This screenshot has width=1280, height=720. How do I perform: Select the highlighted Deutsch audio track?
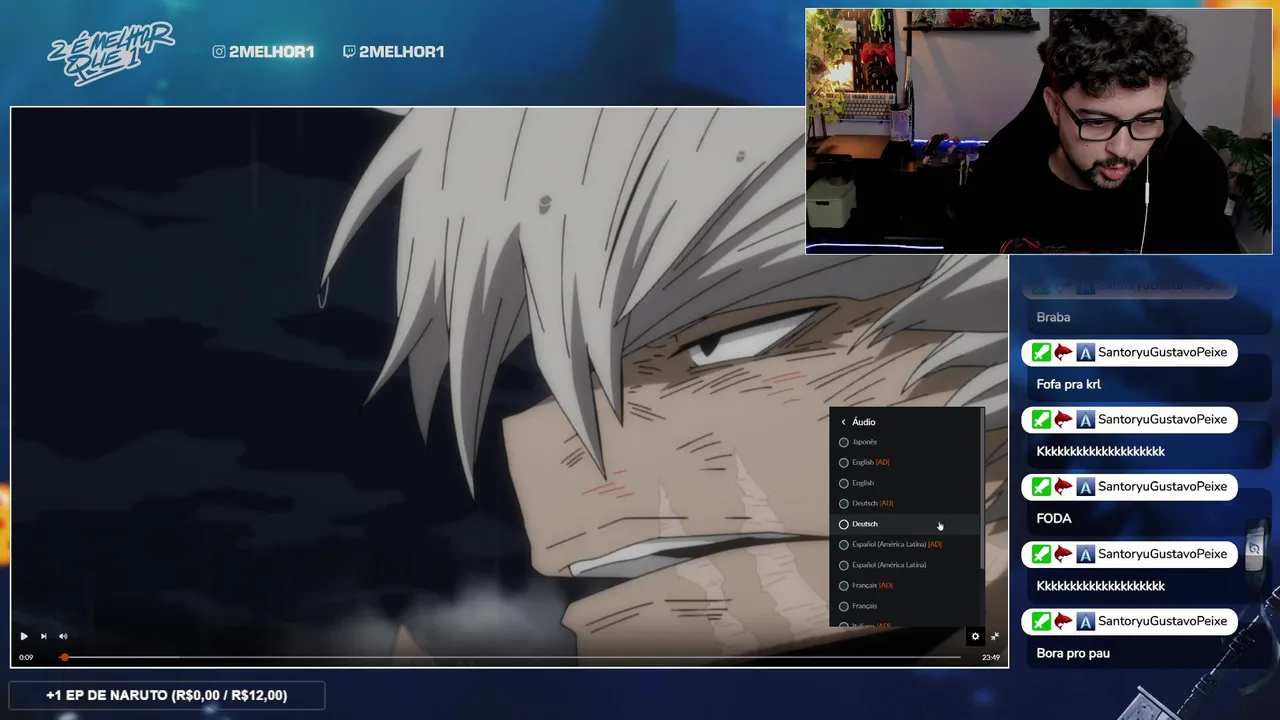[906, 524]
